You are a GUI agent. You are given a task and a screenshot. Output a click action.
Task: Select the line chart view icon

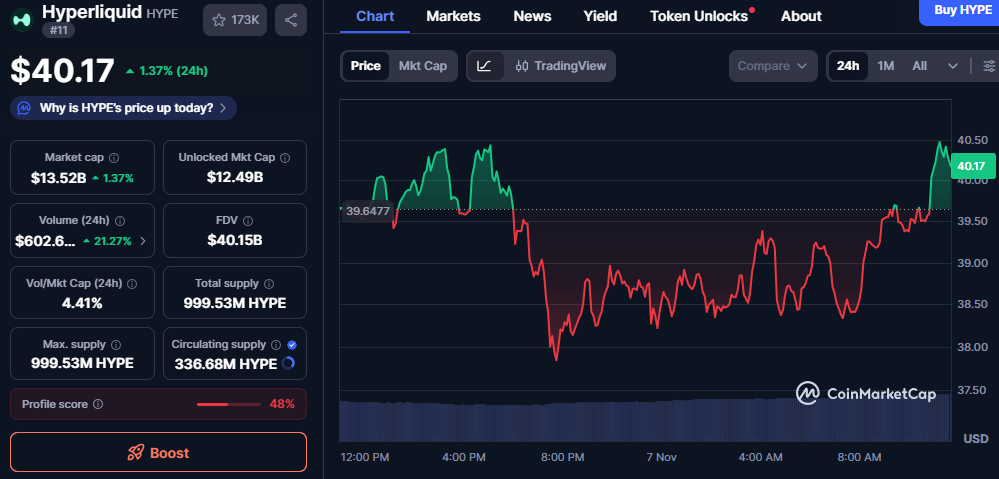(484, 66)
